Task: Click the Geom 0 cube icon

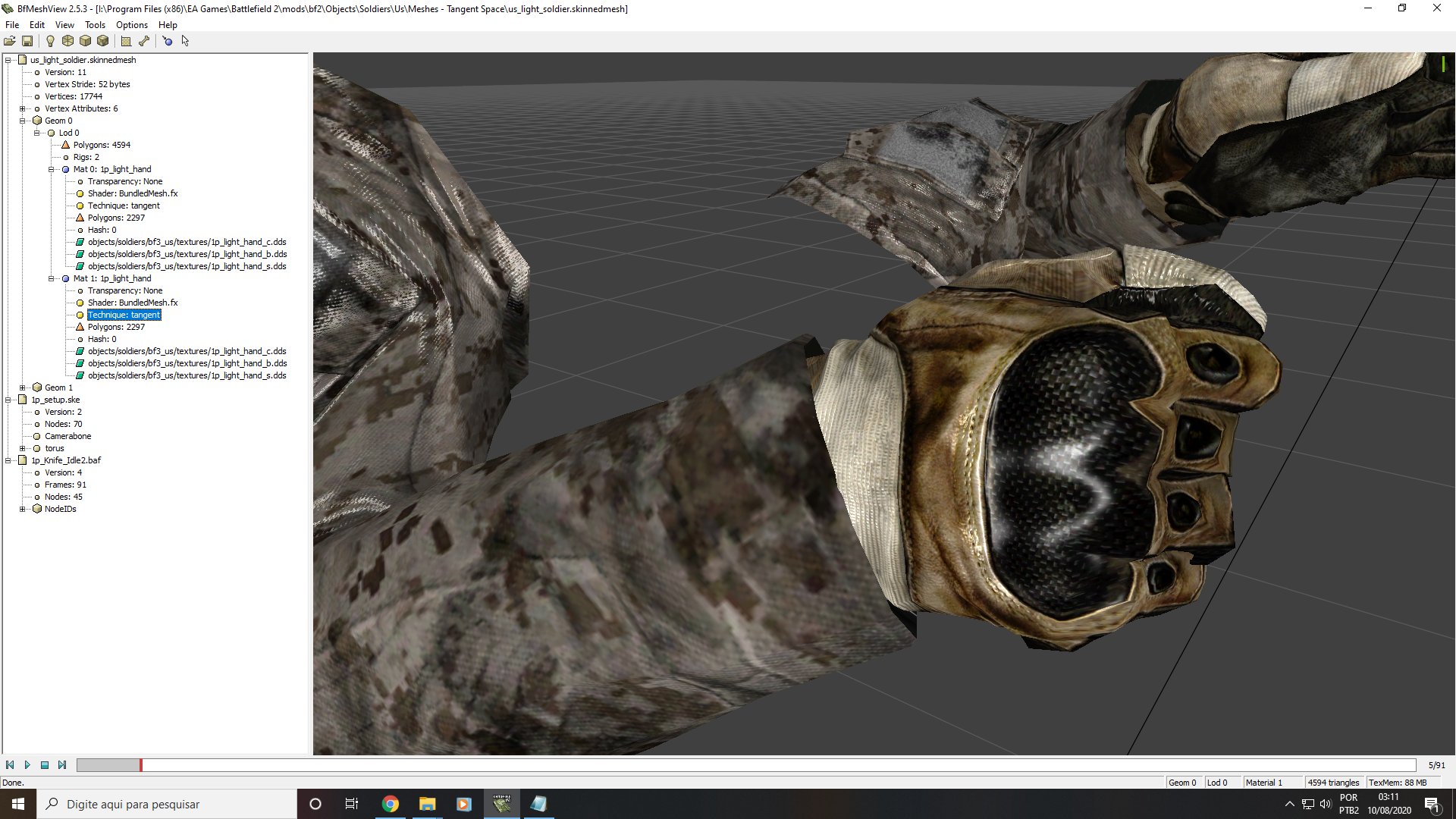Action: click(36, 121)
